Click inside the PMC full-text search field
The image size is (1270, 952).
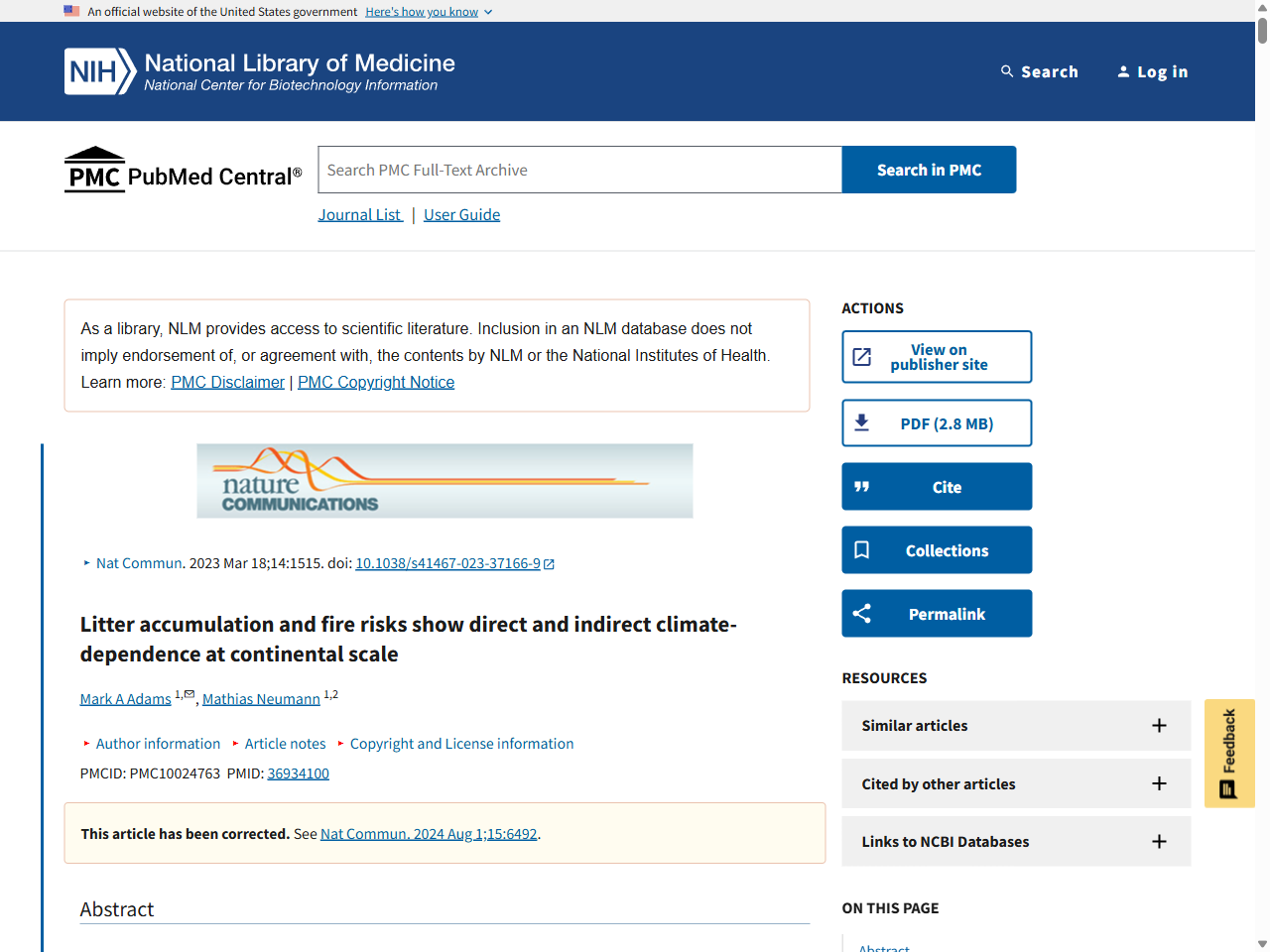(x=578, y=169)
